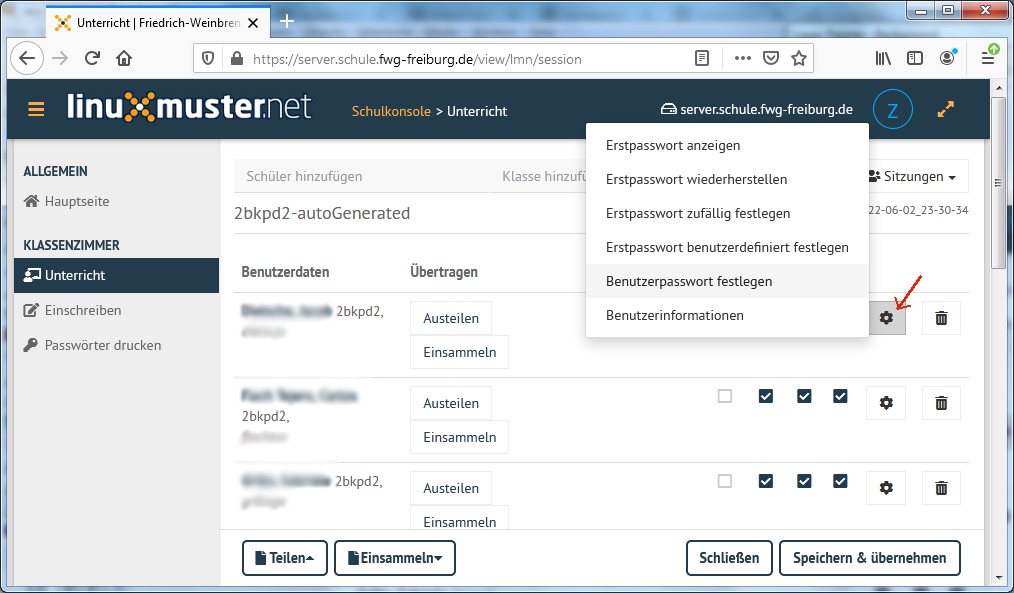Toggle fullscreen with the orange expand arrows icon
Image resolution: width=1014 pixels, height=593 pixels.
(945, 110)
